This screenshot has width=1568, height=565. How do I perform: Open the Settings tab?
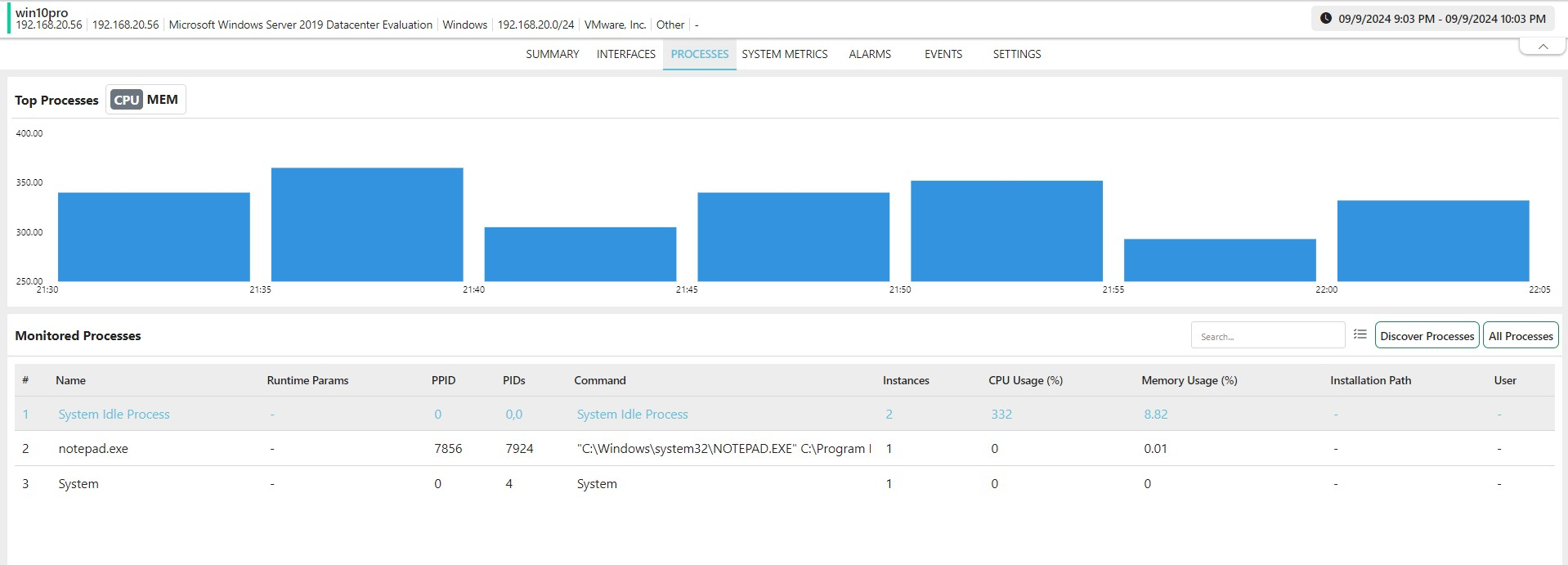pos(1016,54)
